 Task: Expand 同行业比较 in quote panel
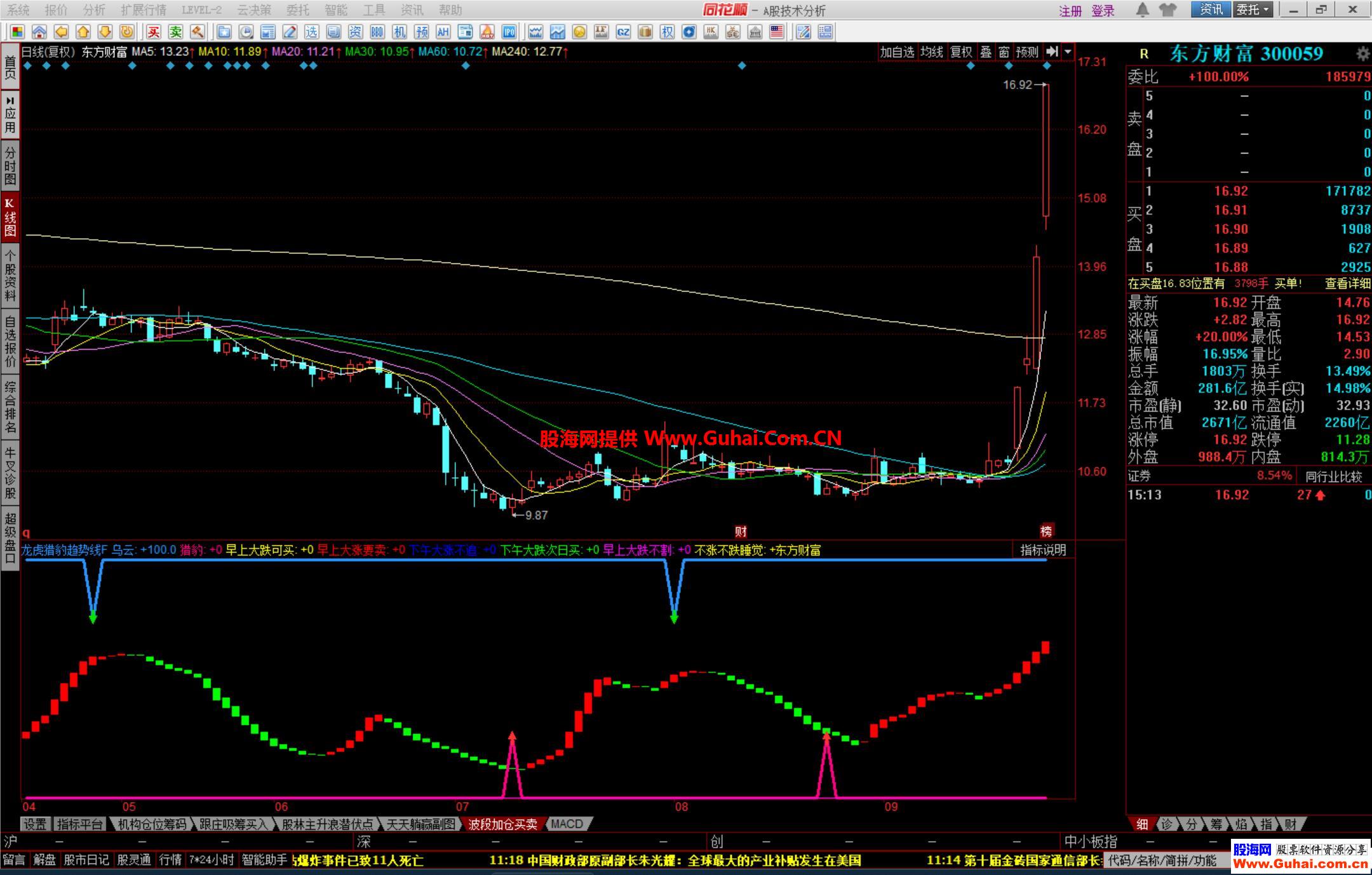1334,476
